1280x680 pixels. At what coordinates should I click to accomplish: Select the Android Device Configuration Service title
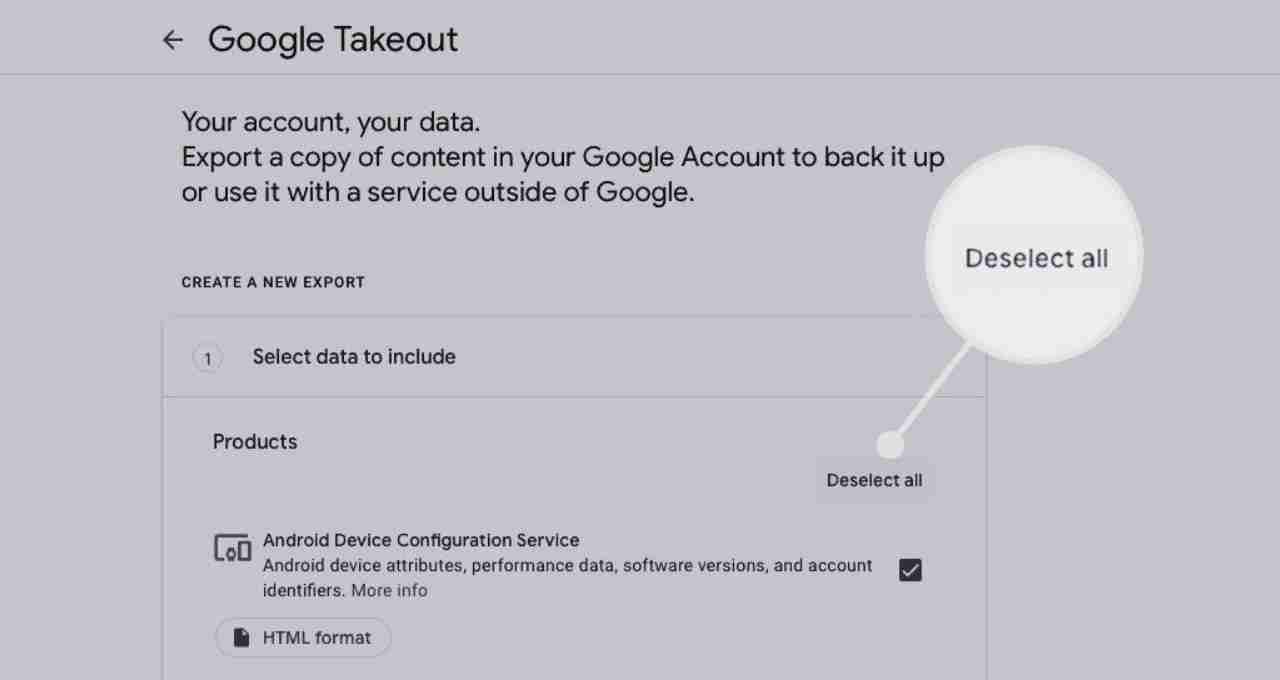click(x=421, y=540)
